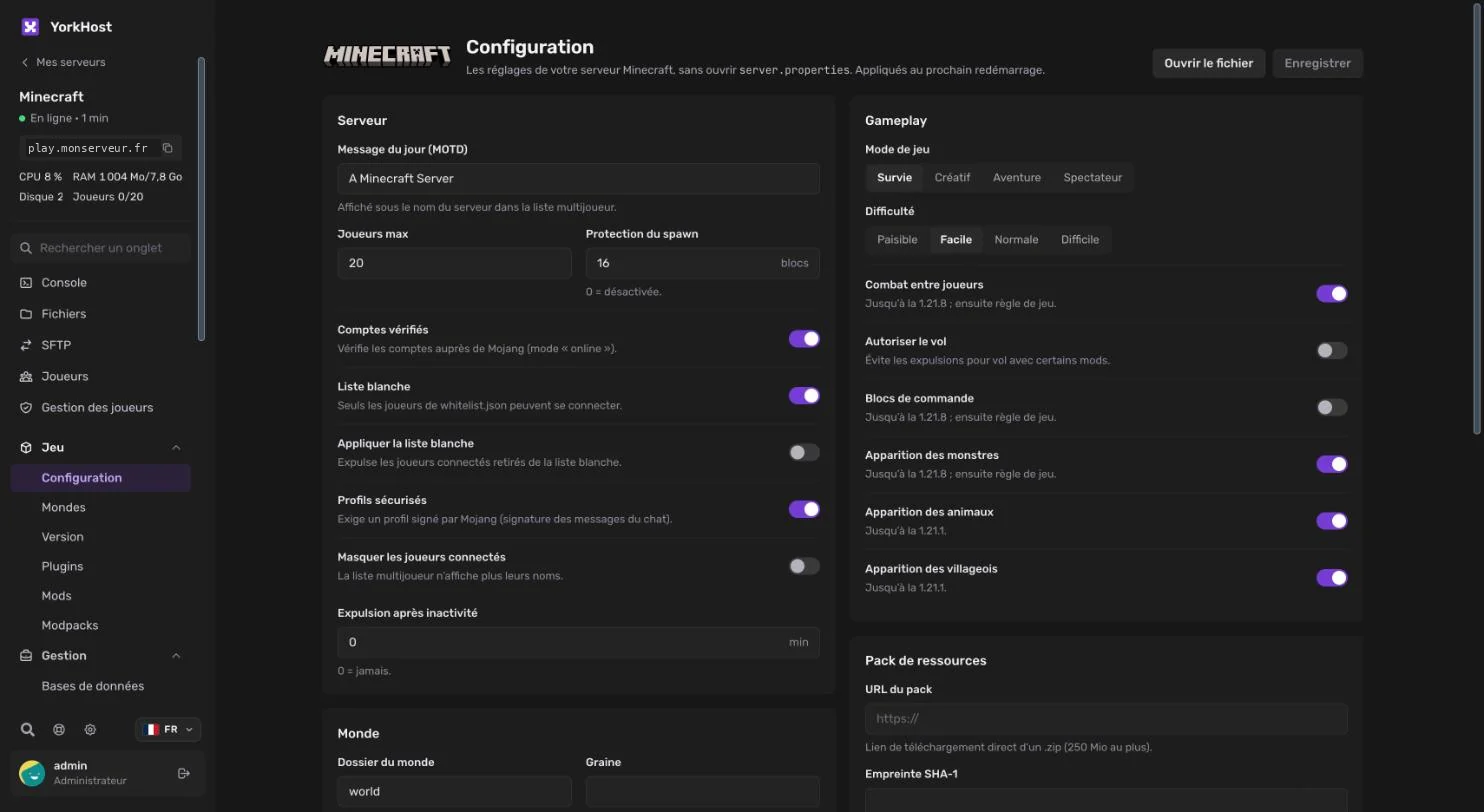Click the URL du pack input field
This screenshot has height=812, width=1484.
tap(1106, 719)
